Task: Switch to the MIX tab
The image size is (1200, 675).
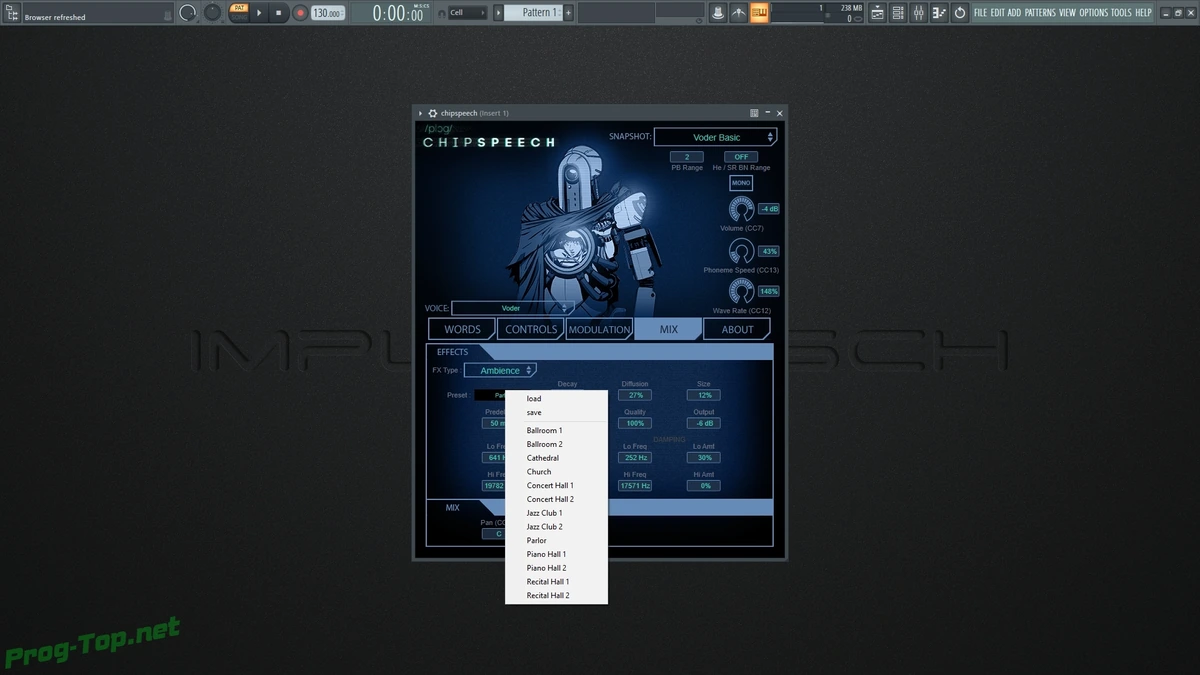Action: point(668,329)
